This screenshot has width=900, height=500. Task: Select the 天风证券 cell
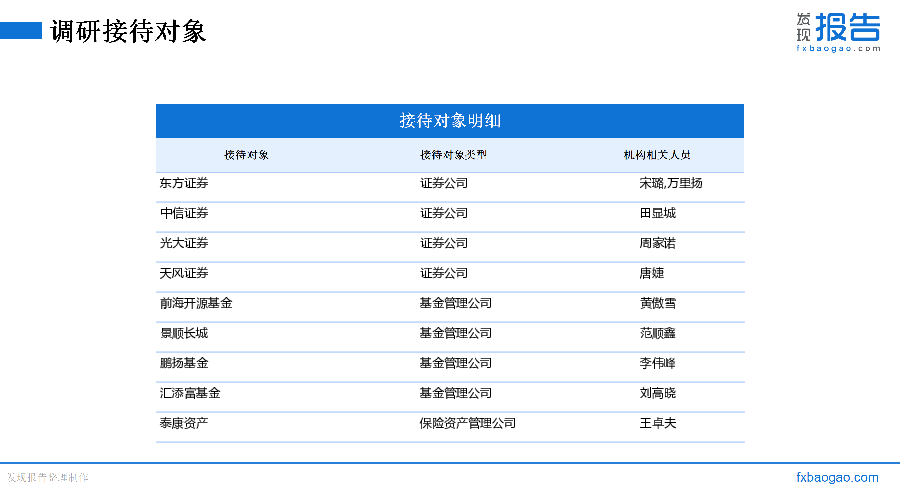coord(184,273)
